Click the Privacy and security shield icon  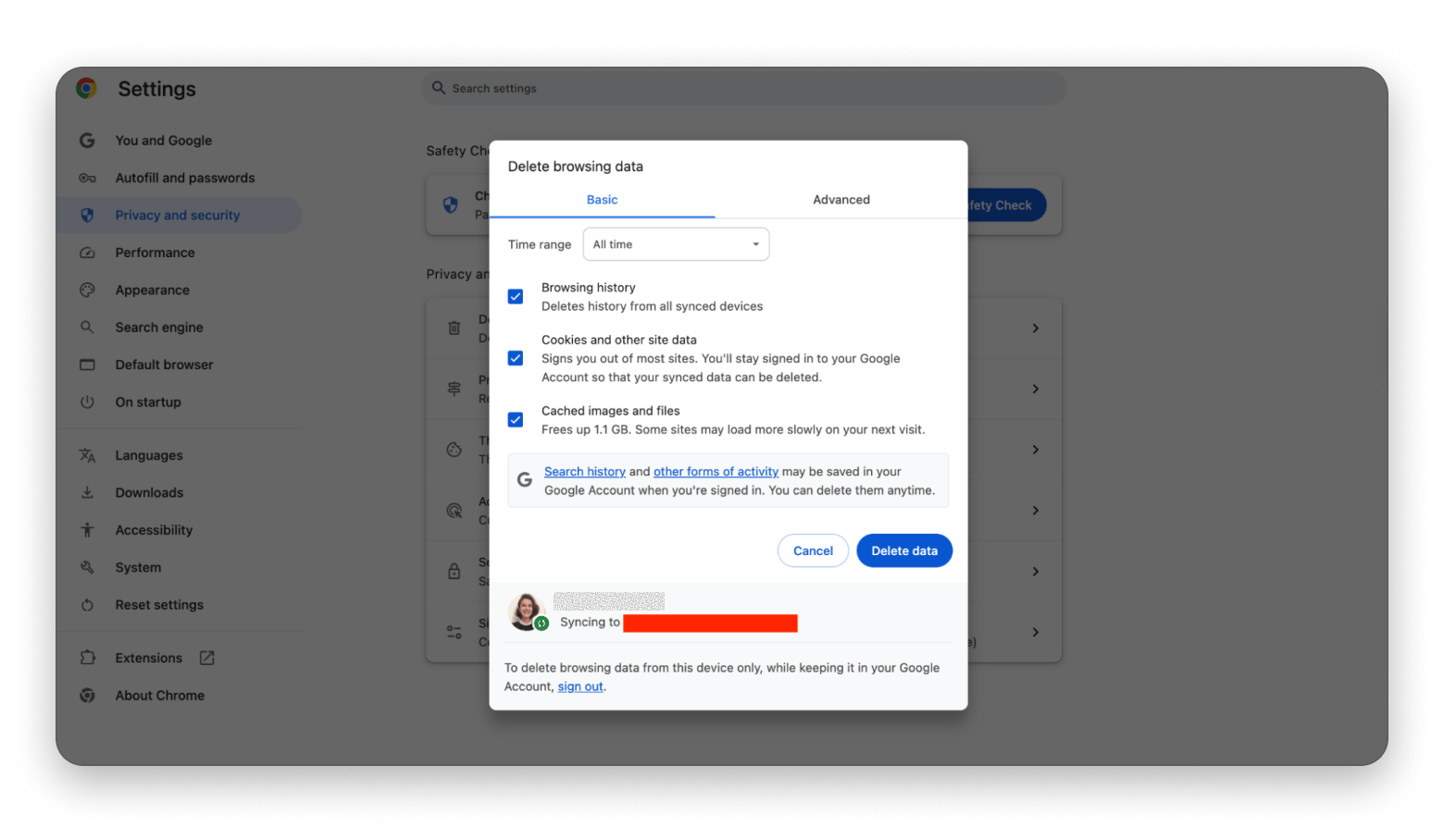87,216
